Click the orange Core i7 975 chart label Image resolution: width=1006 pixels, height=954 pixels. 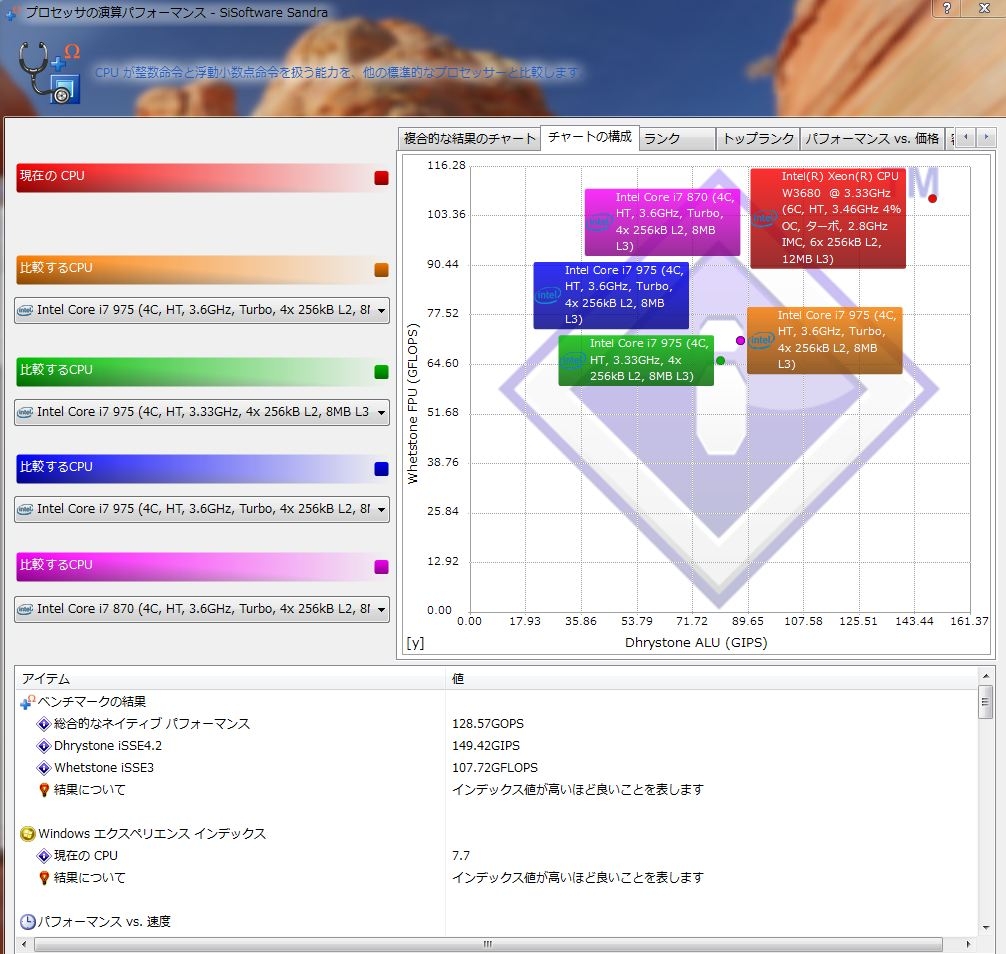coord(824,340)
